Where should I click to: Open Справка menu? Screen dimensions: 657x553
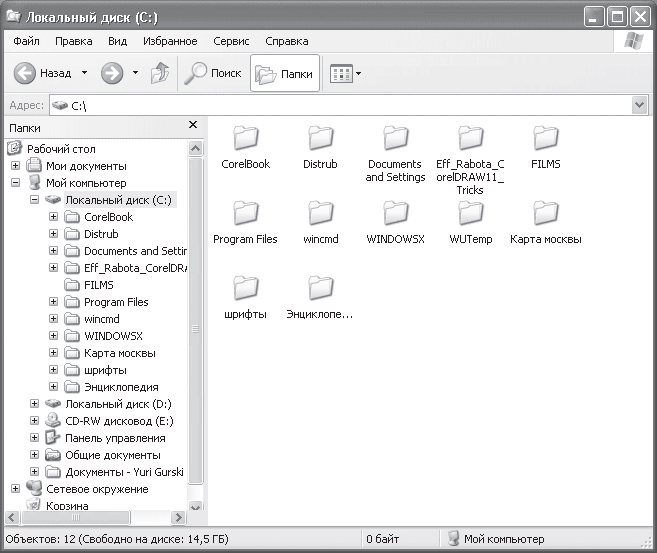click(x=287, y=41)
